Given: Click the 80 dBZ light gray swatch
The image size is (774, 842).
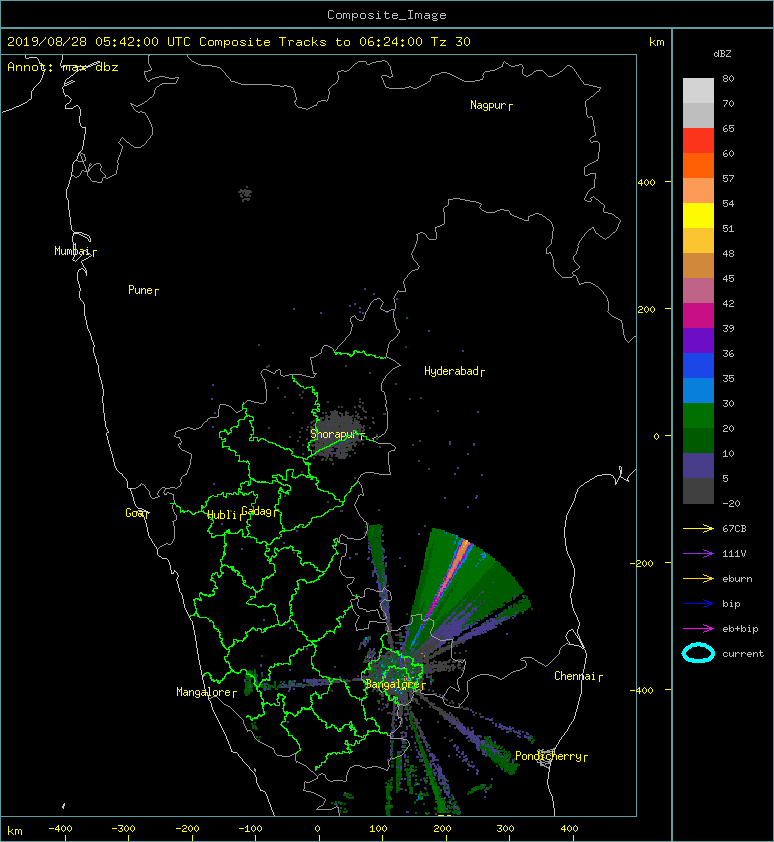Looking at the screenshot, I should (x=698, y=90).
